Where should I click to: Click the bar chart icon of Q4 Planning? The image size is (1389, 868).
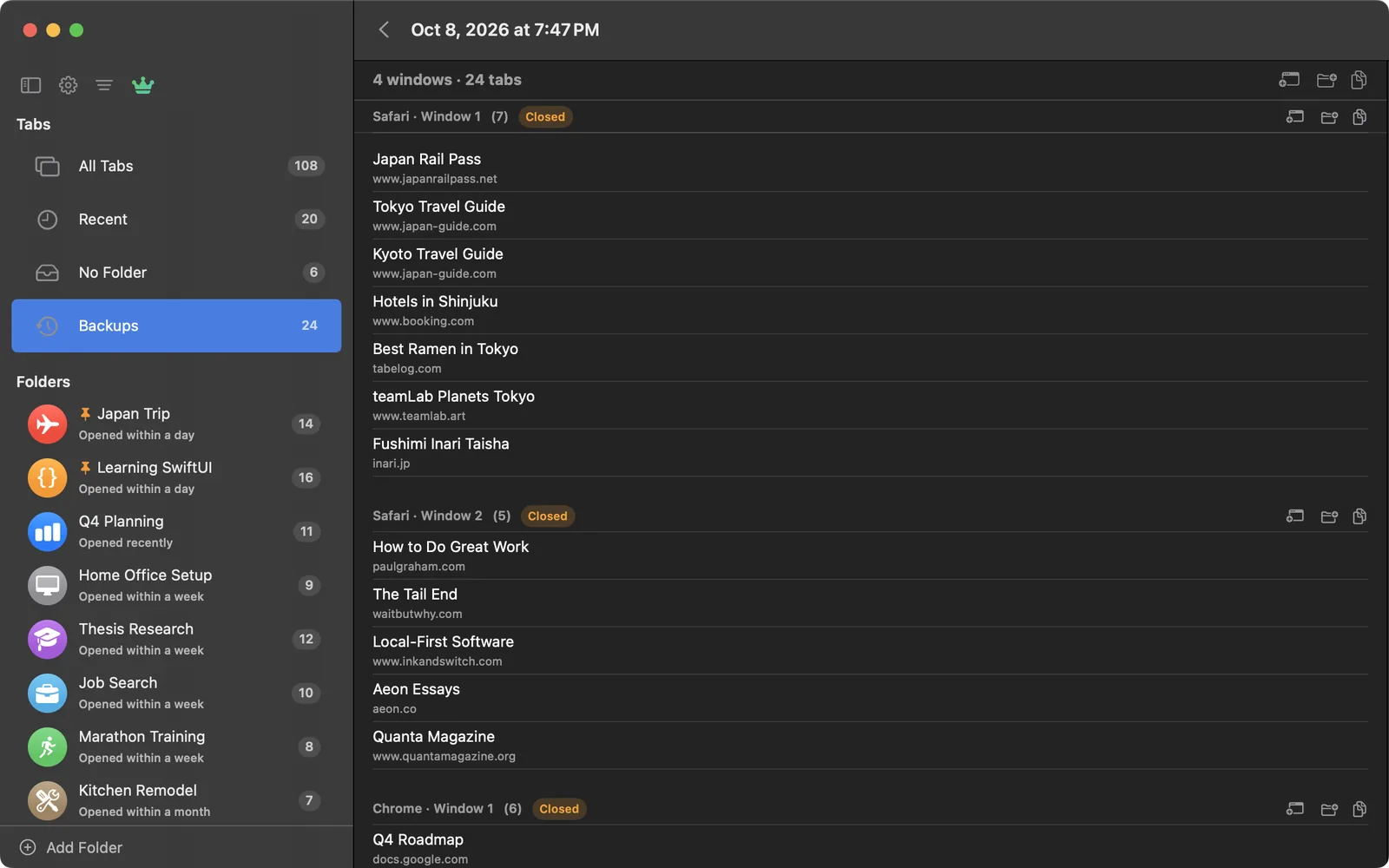pyautogui.click(x=47, y=532)
